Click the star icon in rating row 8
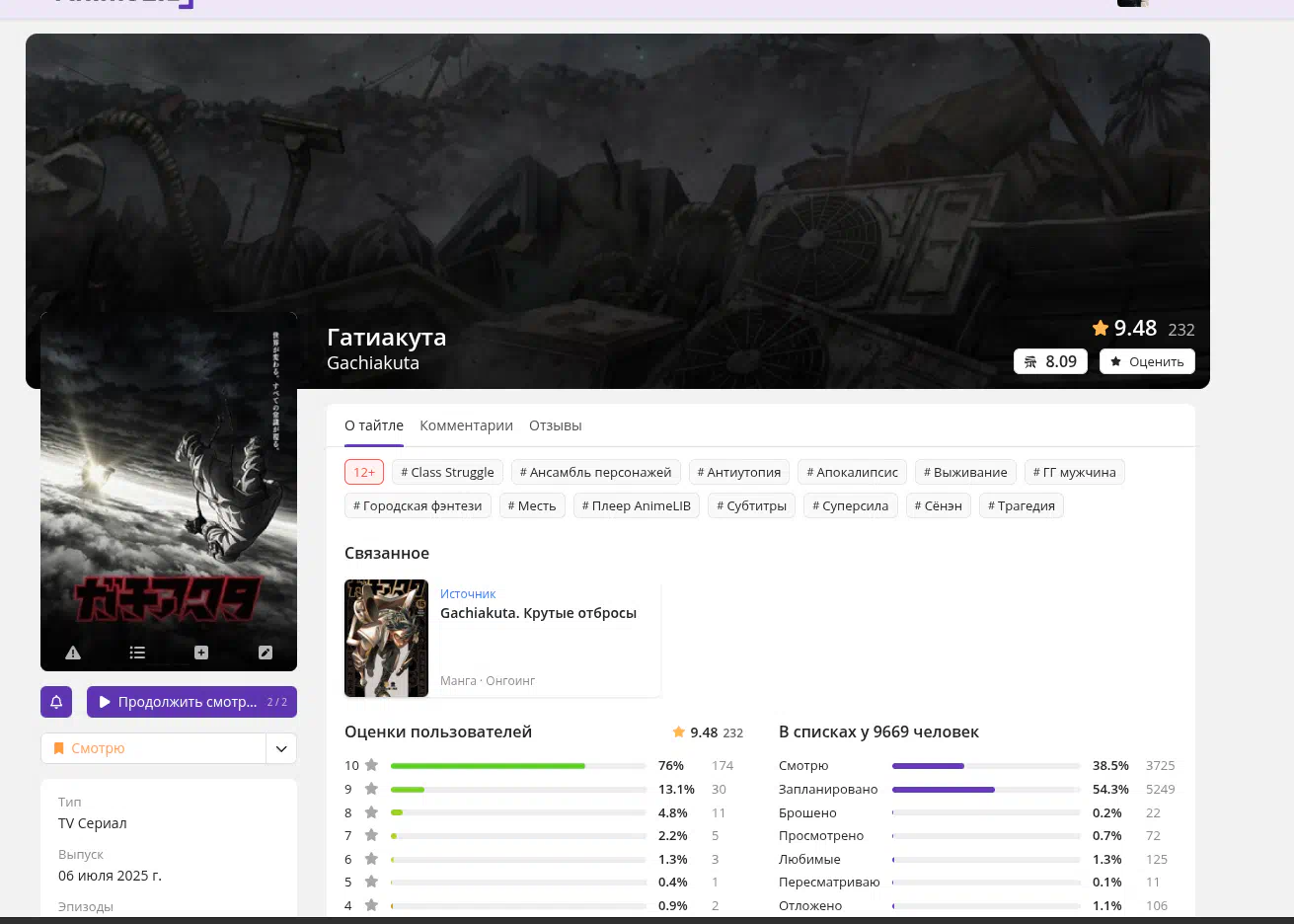 (x=371, y=812)
